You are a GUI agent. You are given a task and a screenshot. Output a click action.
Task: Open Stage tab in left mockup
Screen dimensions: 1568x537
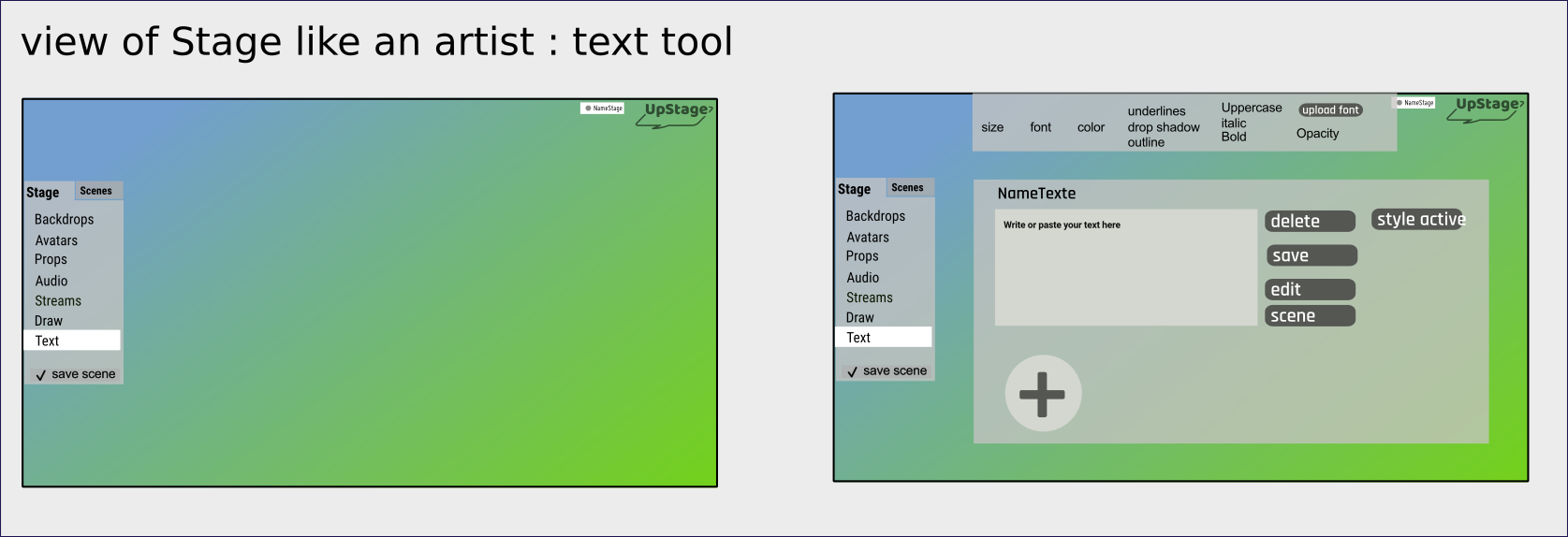click(x=43, y=192)
